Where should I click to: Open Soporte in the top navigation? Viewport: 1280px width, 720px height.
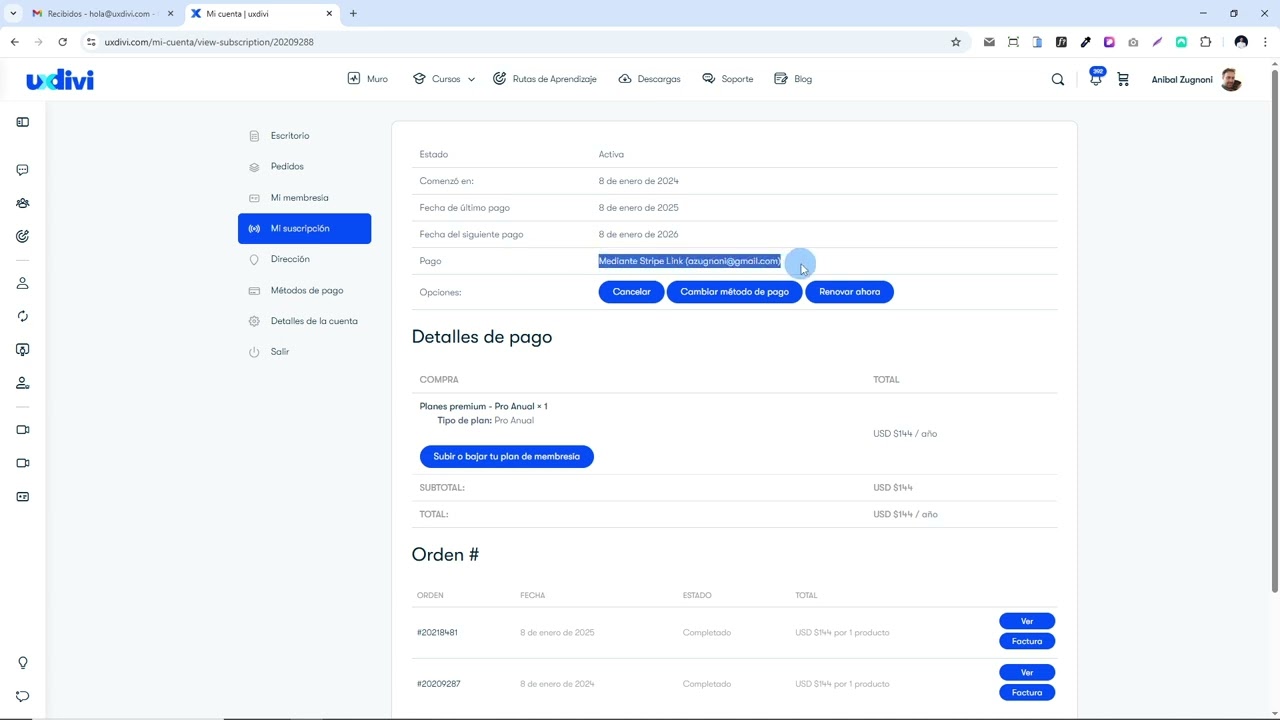point(727,79)
